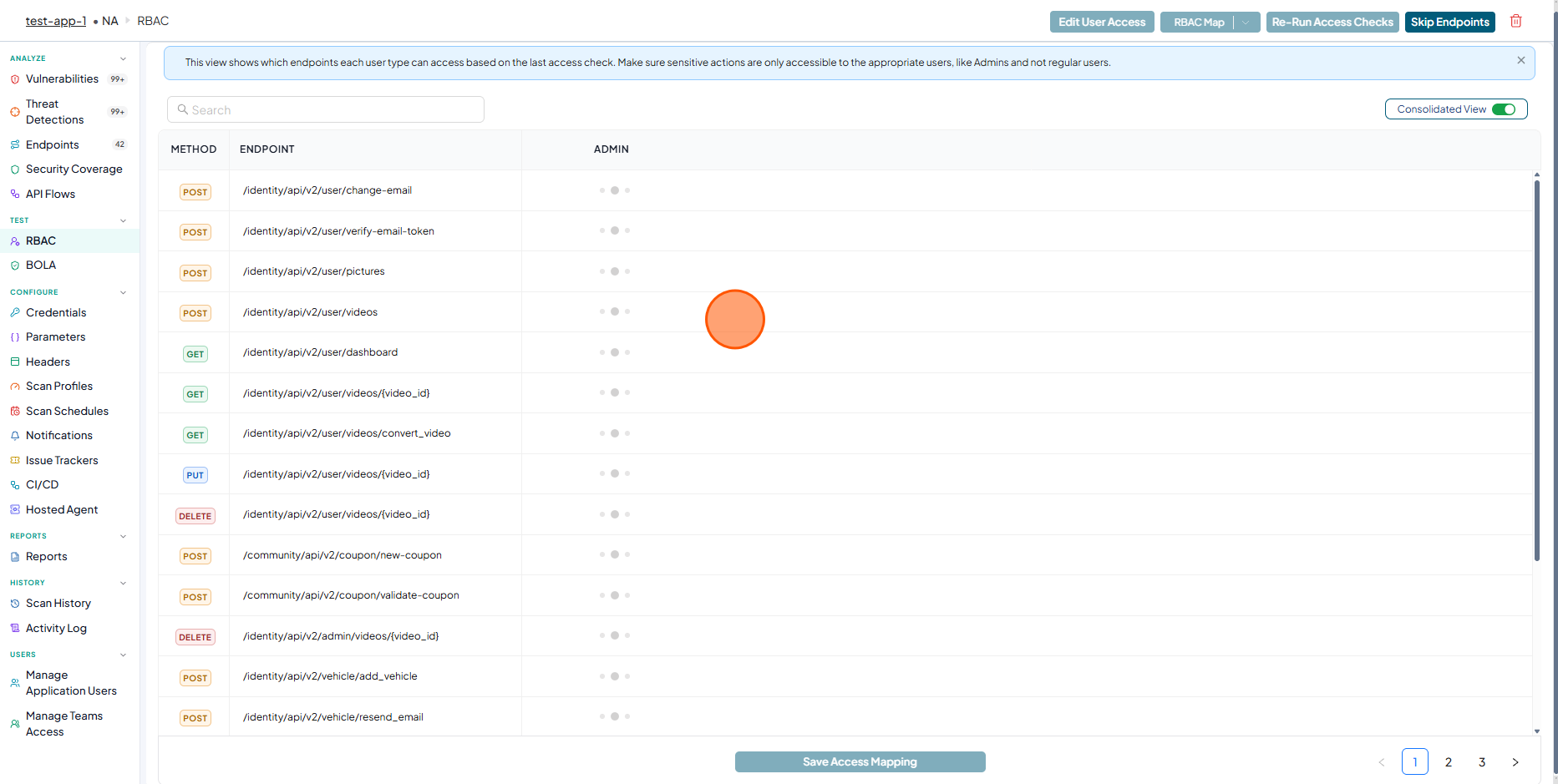
Task: Click the Headers sidebar icon
Action: (x=15, y=362)
